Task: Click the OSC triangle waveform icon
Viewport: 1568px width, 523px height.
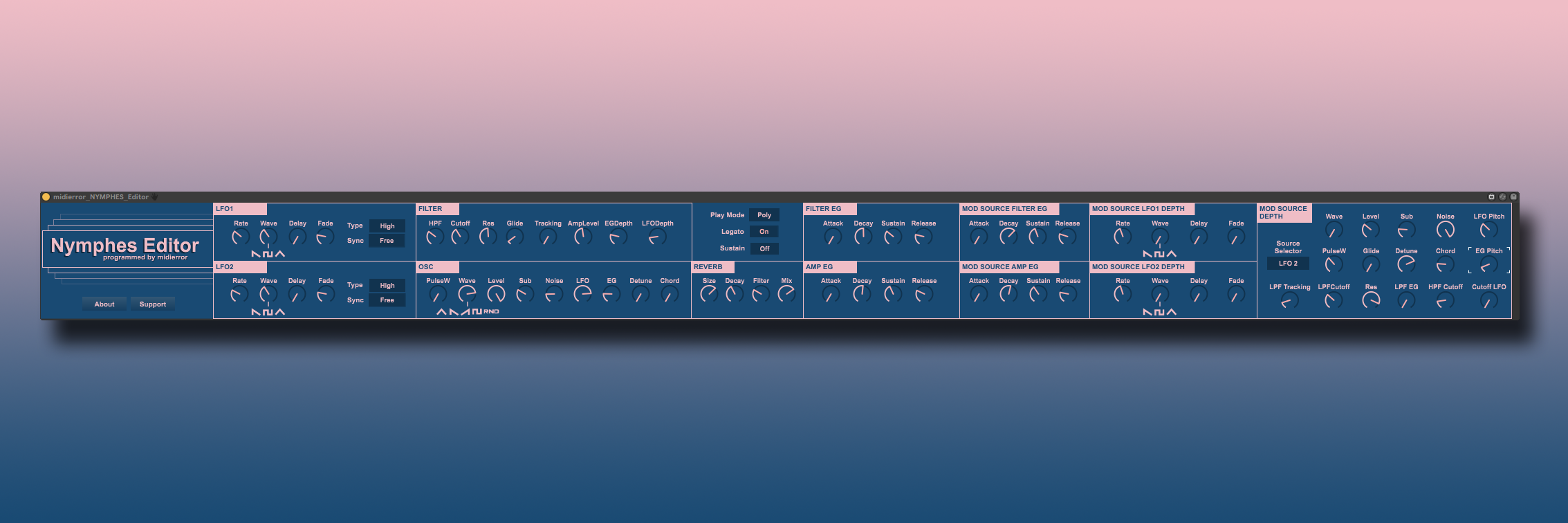Action: (x=441, y=312)
